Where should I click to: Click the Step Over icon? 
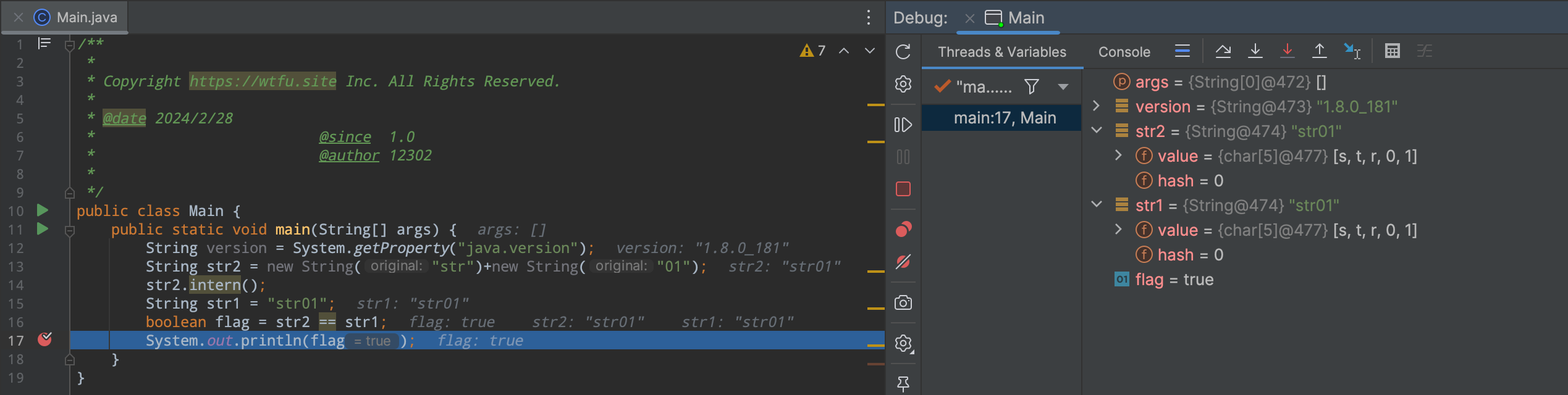pos(1223,51)
